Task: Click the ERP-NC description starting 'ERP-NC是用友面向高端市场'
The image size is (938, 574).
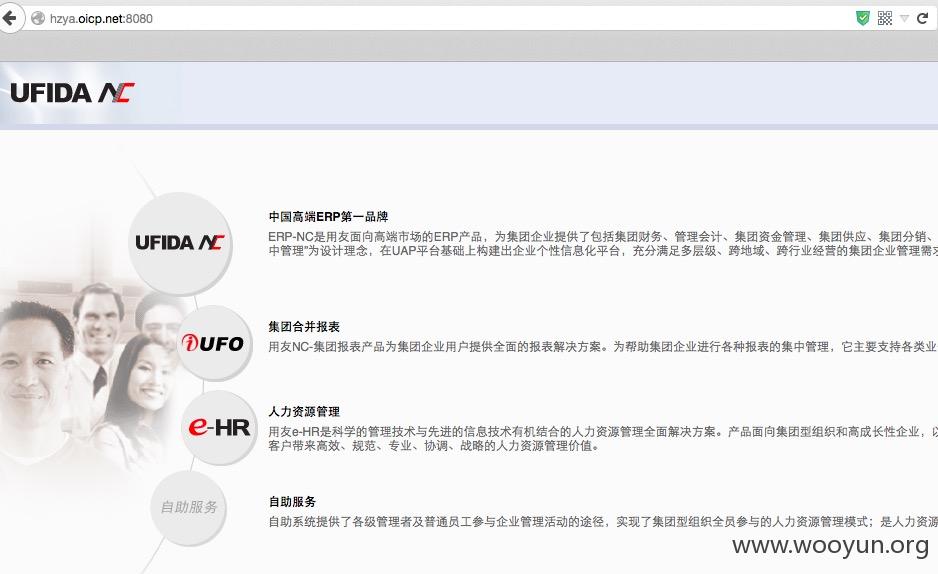Action: point(603,244)
